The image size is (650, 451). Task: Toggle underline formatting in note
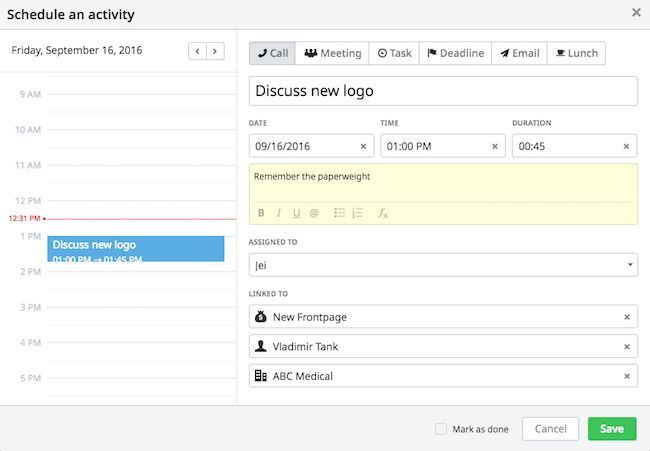[x=296, y=213]
